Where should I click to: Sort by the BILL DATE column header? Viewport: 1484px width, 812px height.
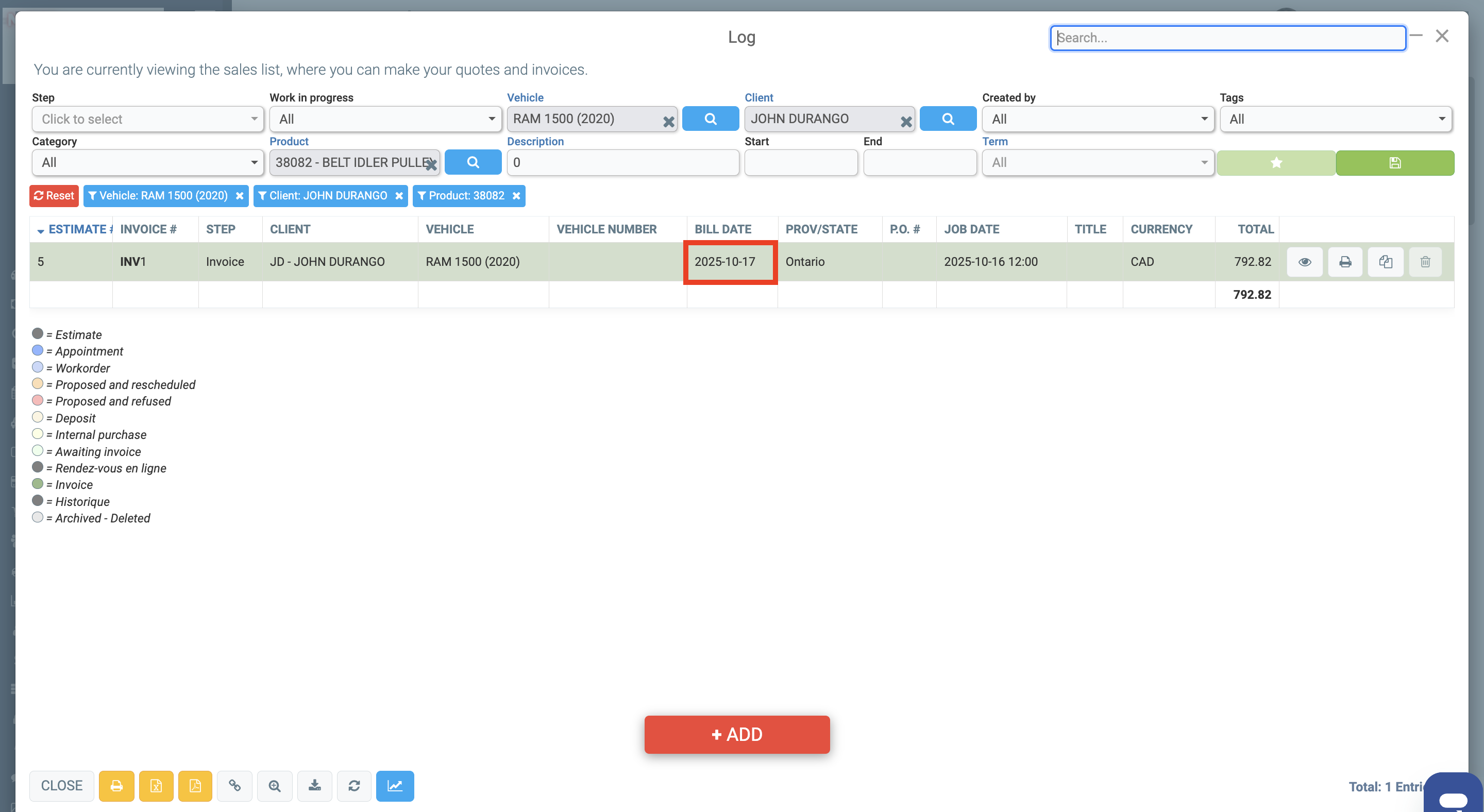coord(722,229)
